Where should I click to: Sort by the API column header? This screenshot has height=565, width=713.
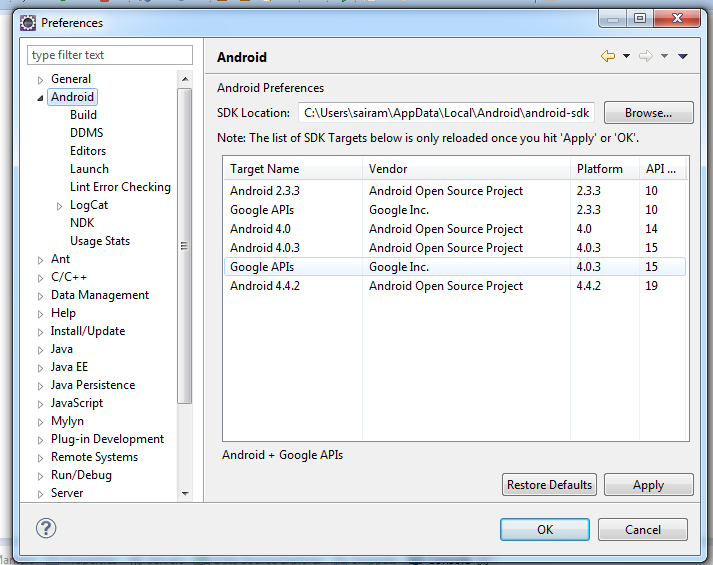(x=663, y=169)
